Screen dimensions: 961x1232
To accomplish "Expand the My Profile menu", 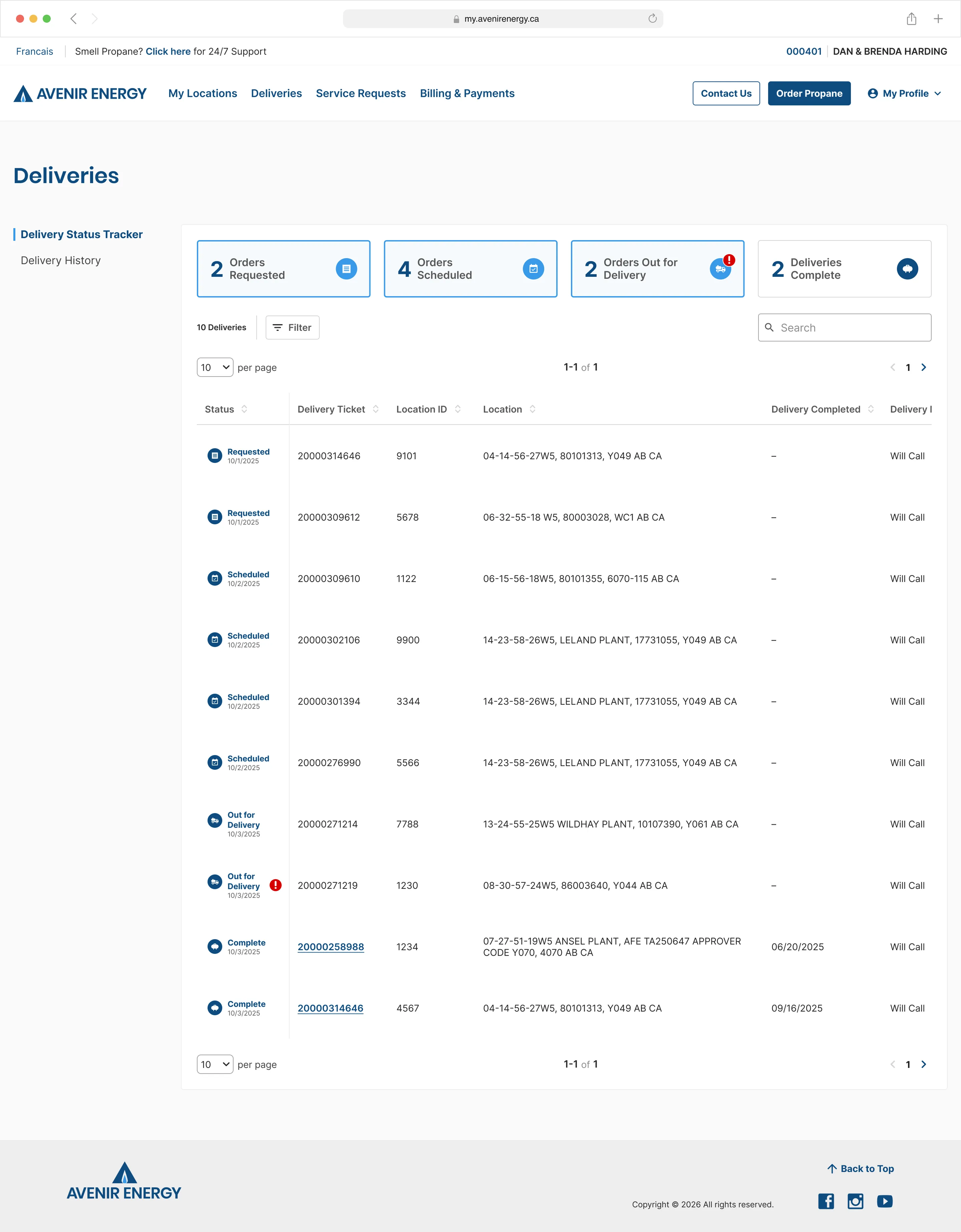I will [x=905, y=94].
